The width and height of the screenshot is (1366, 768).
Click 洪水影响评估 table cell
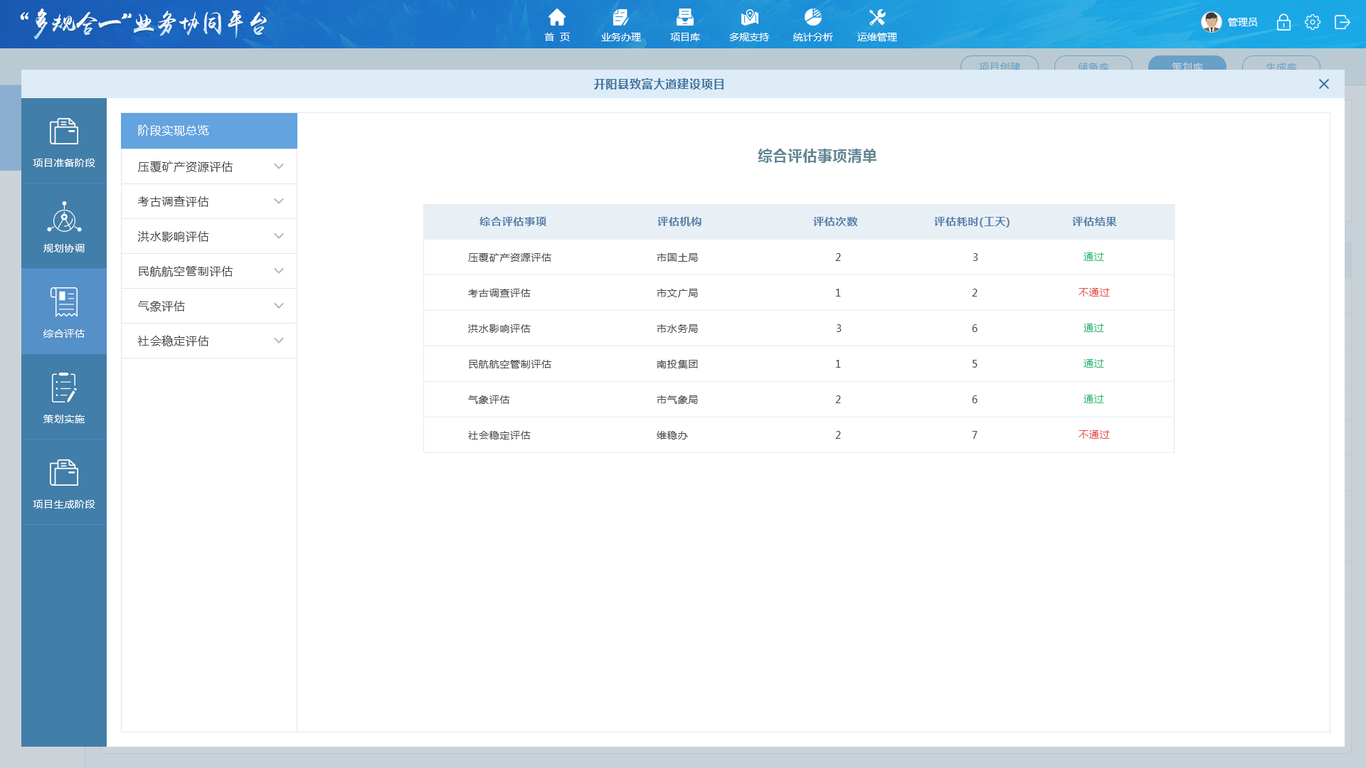pyautogui.click(x=499, y=329)
